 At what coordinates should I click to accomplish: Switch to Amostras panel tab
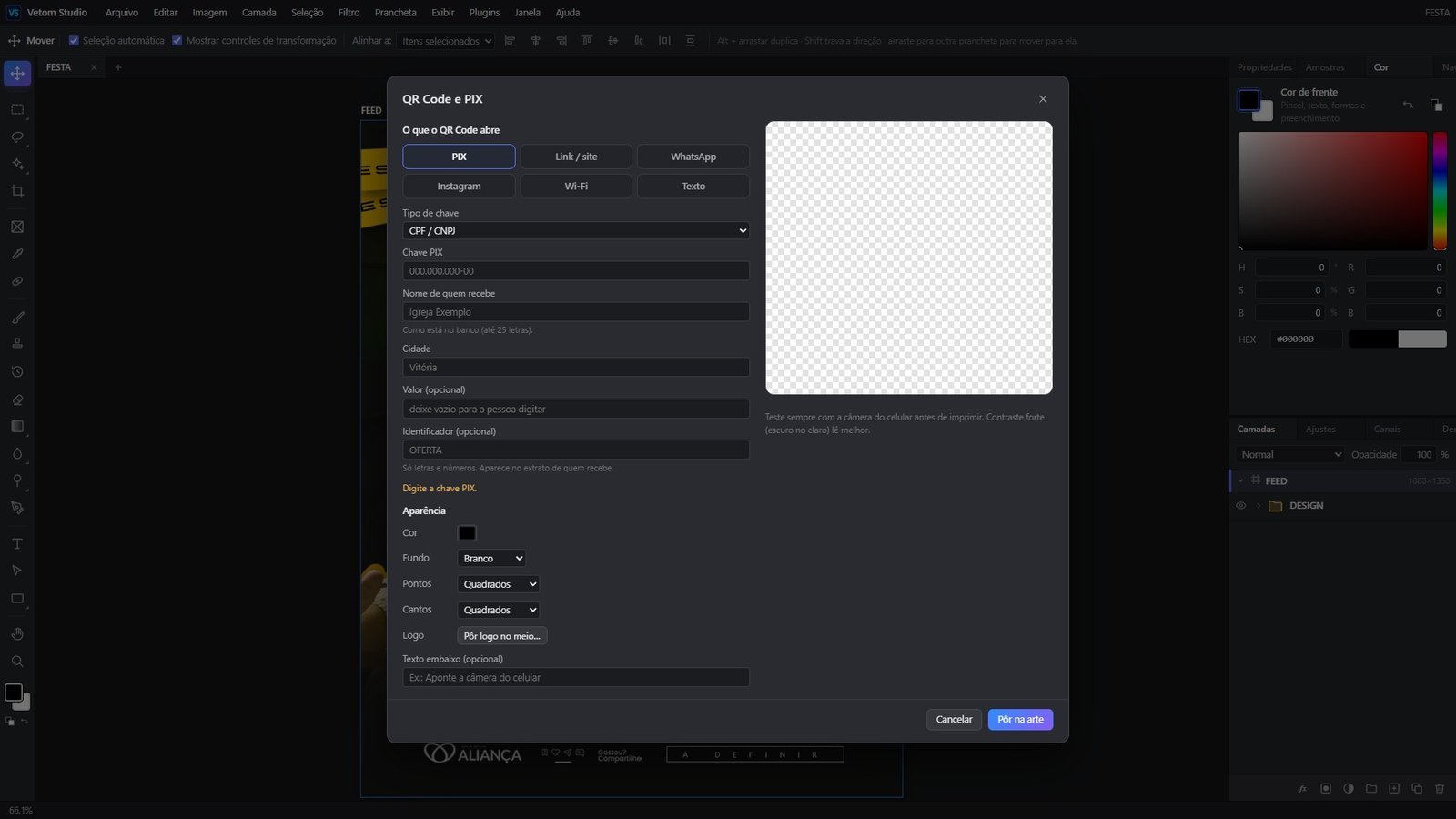coord(1325,67)
